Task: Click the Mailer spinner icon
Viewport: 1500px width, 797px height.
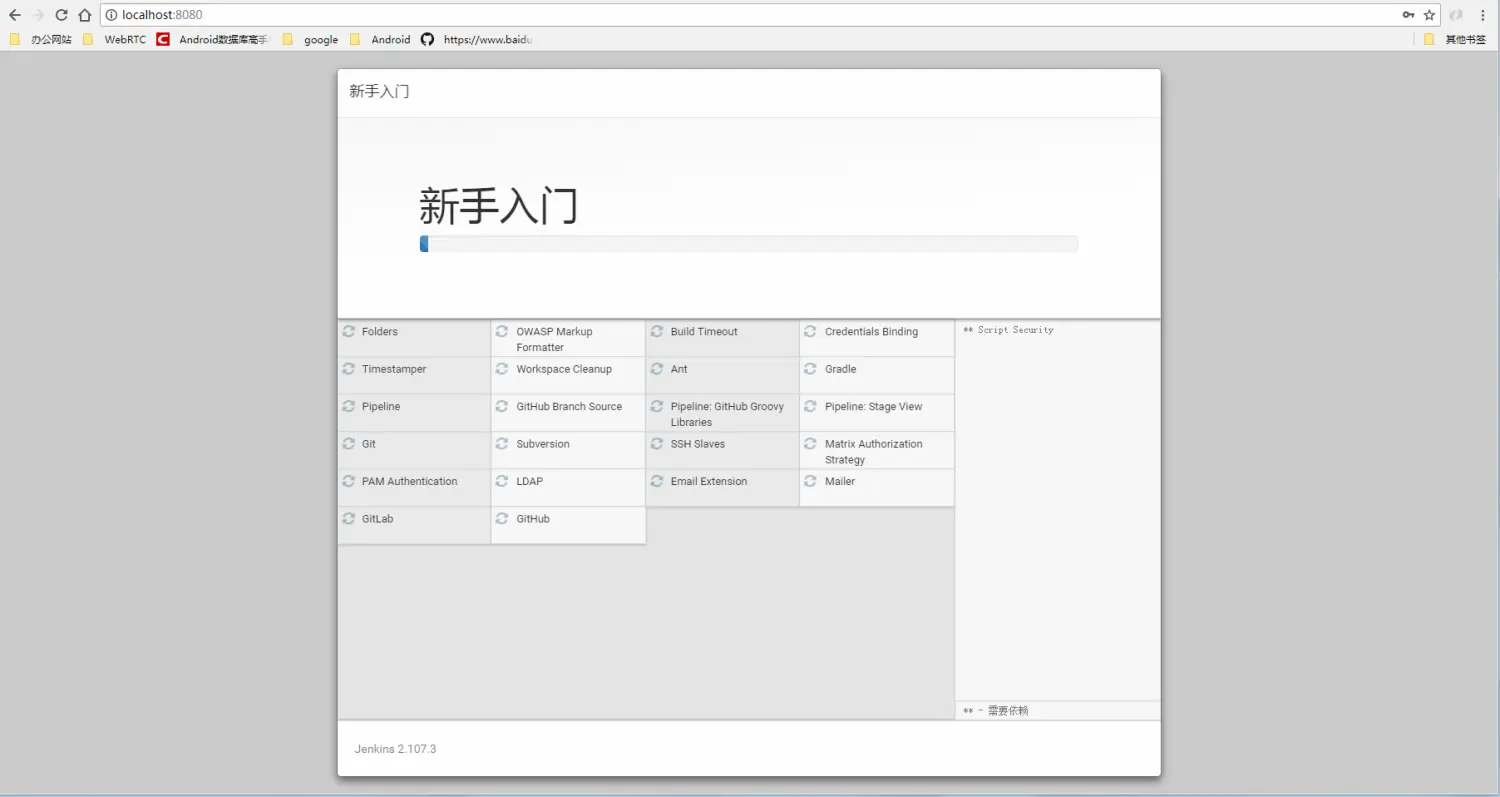Action: (811, 481)
